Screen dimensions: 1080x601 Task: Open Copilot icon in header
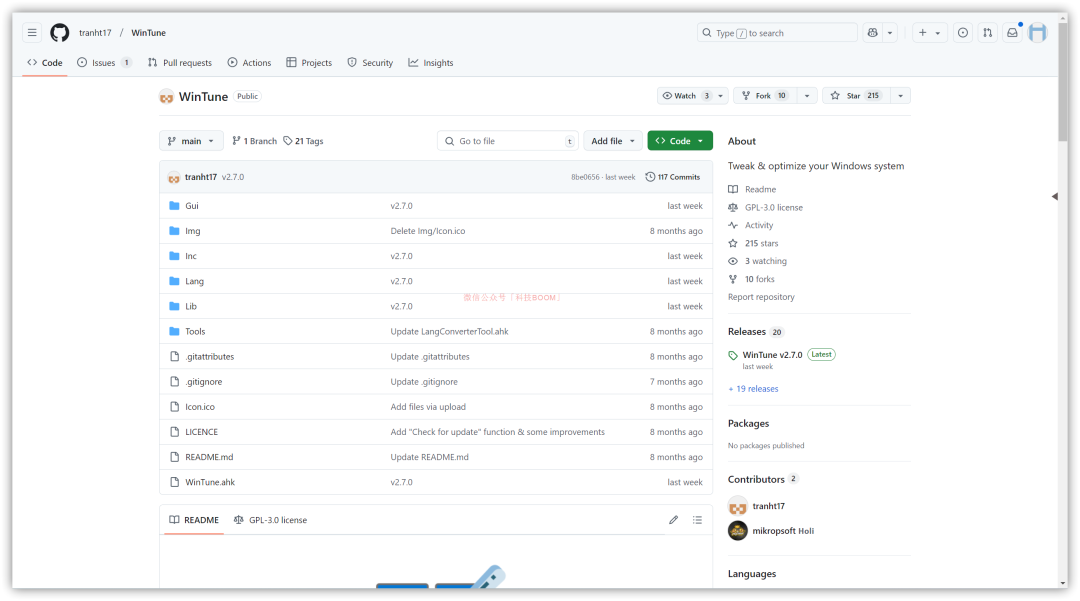click(x=873, y=32)
